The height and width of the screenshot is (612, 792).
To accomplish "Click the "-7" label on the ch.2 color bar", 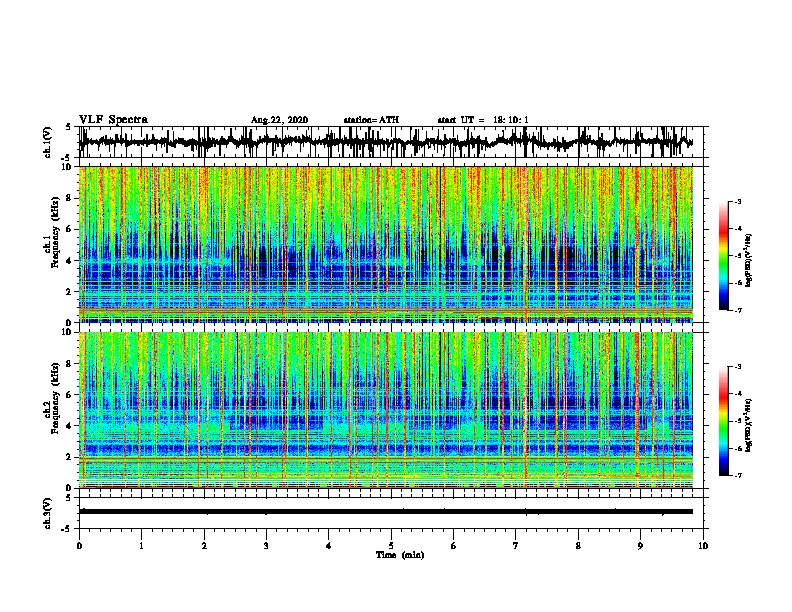I will click(737, 475).
